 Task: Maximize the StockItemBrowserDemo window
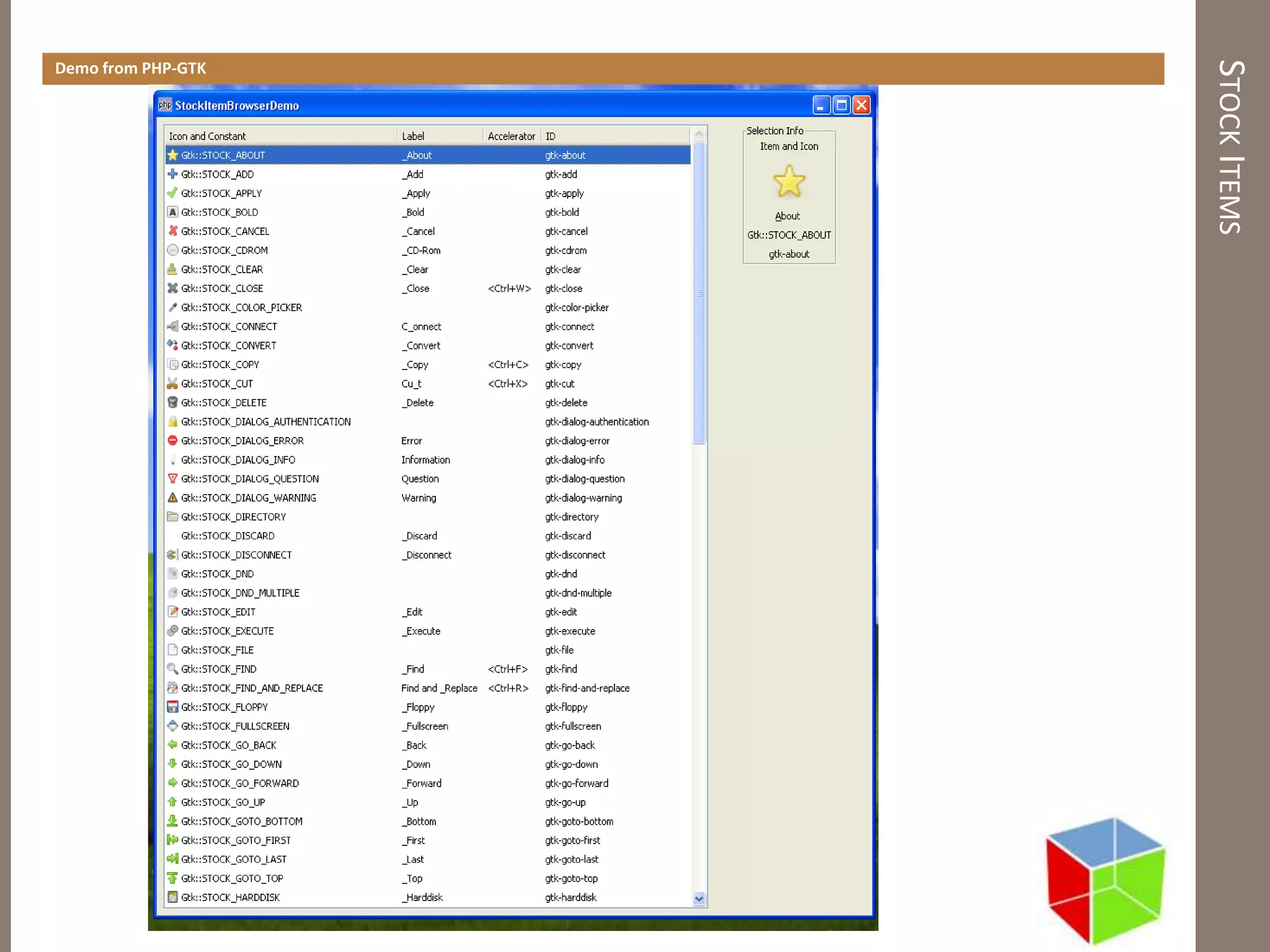[x=841, y=105]
